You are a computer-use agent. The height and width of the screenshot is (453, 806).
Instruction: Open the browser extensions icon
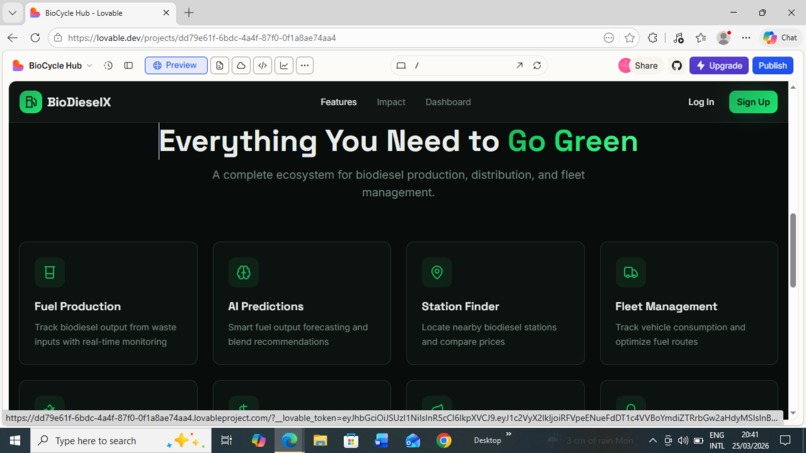click(x=652, y=38)
